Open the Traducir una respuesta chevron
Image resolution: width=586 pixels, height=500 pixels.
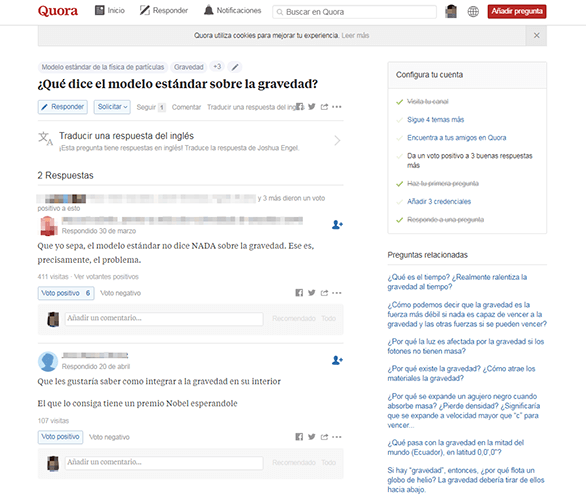337,141
